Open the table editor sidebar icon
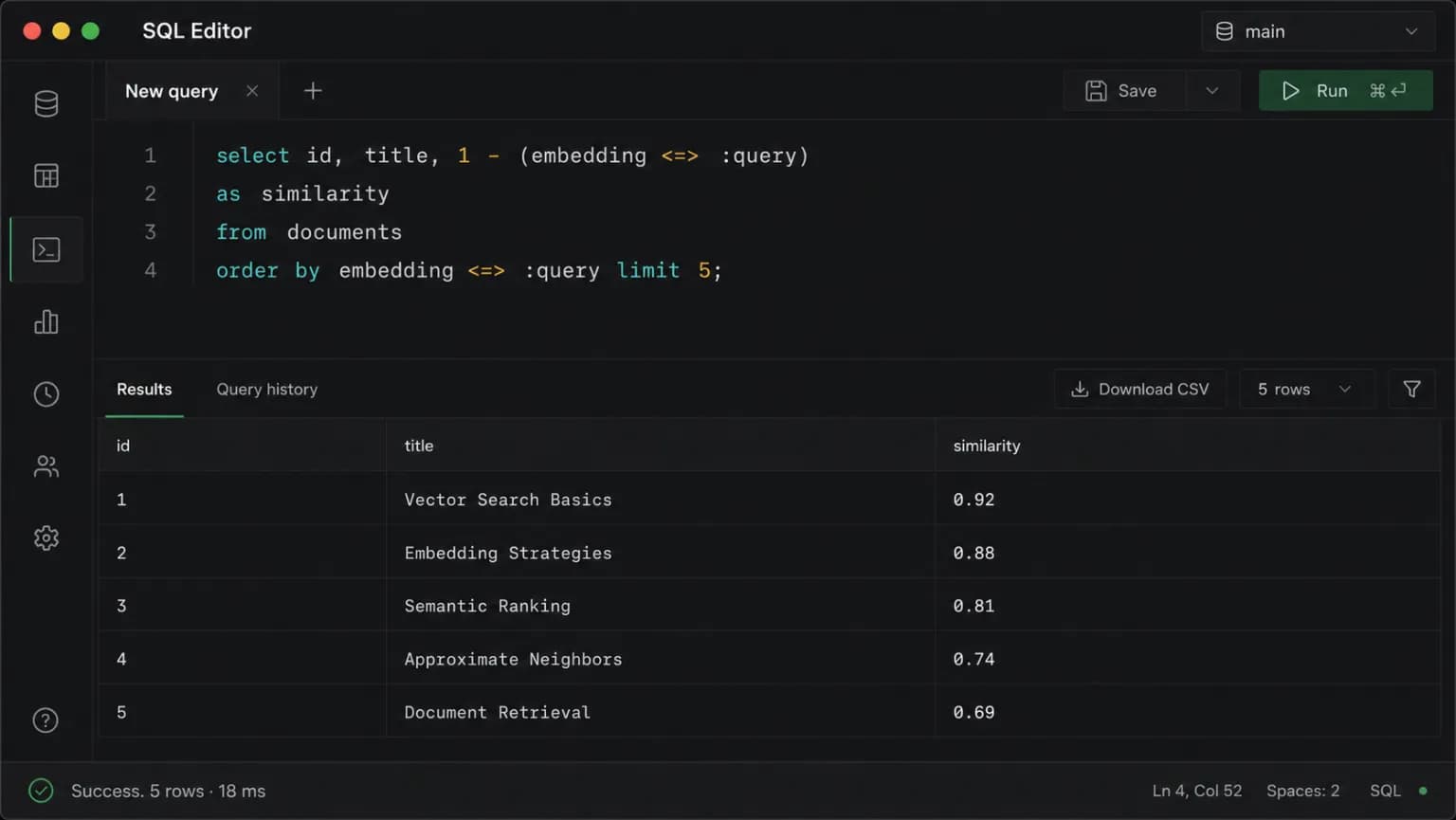 (46, 176)
